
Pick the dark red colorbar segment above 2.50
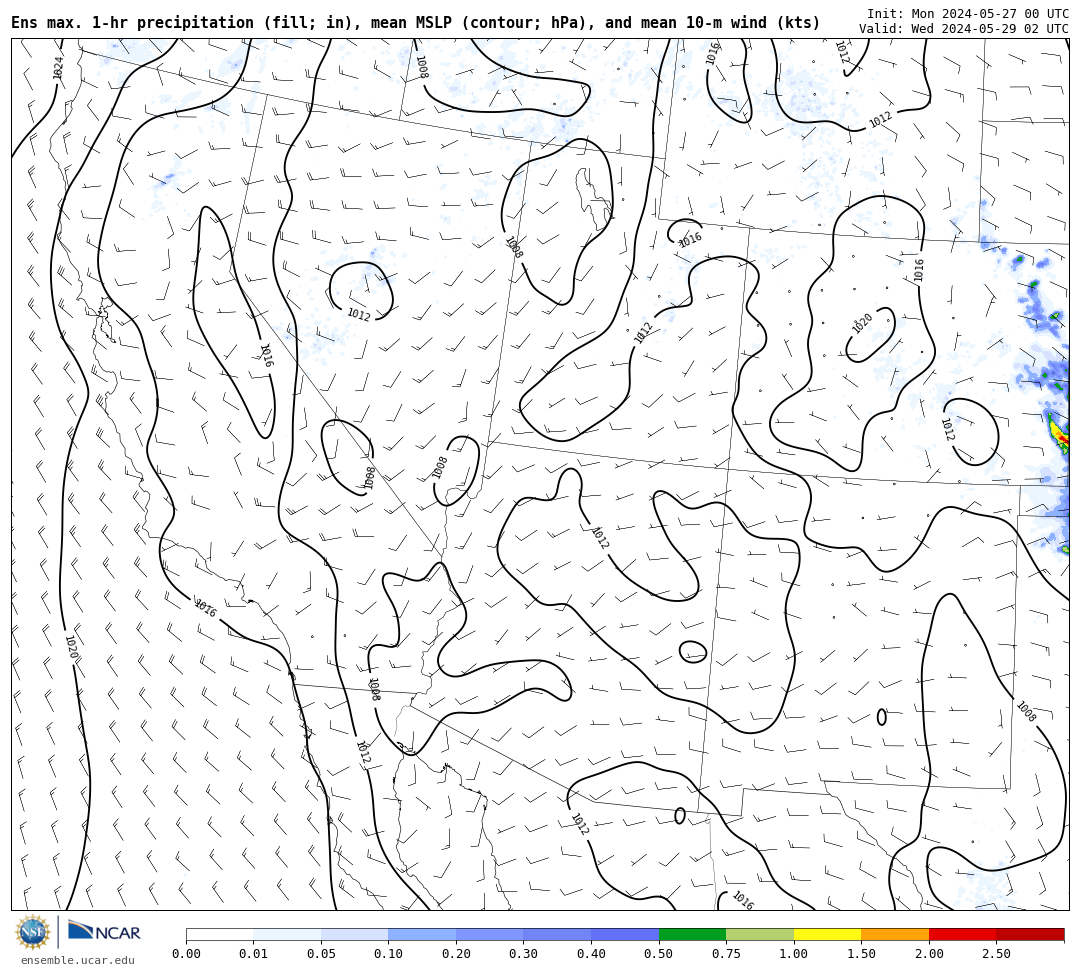pyautogui.click(x=1030, y=934)
